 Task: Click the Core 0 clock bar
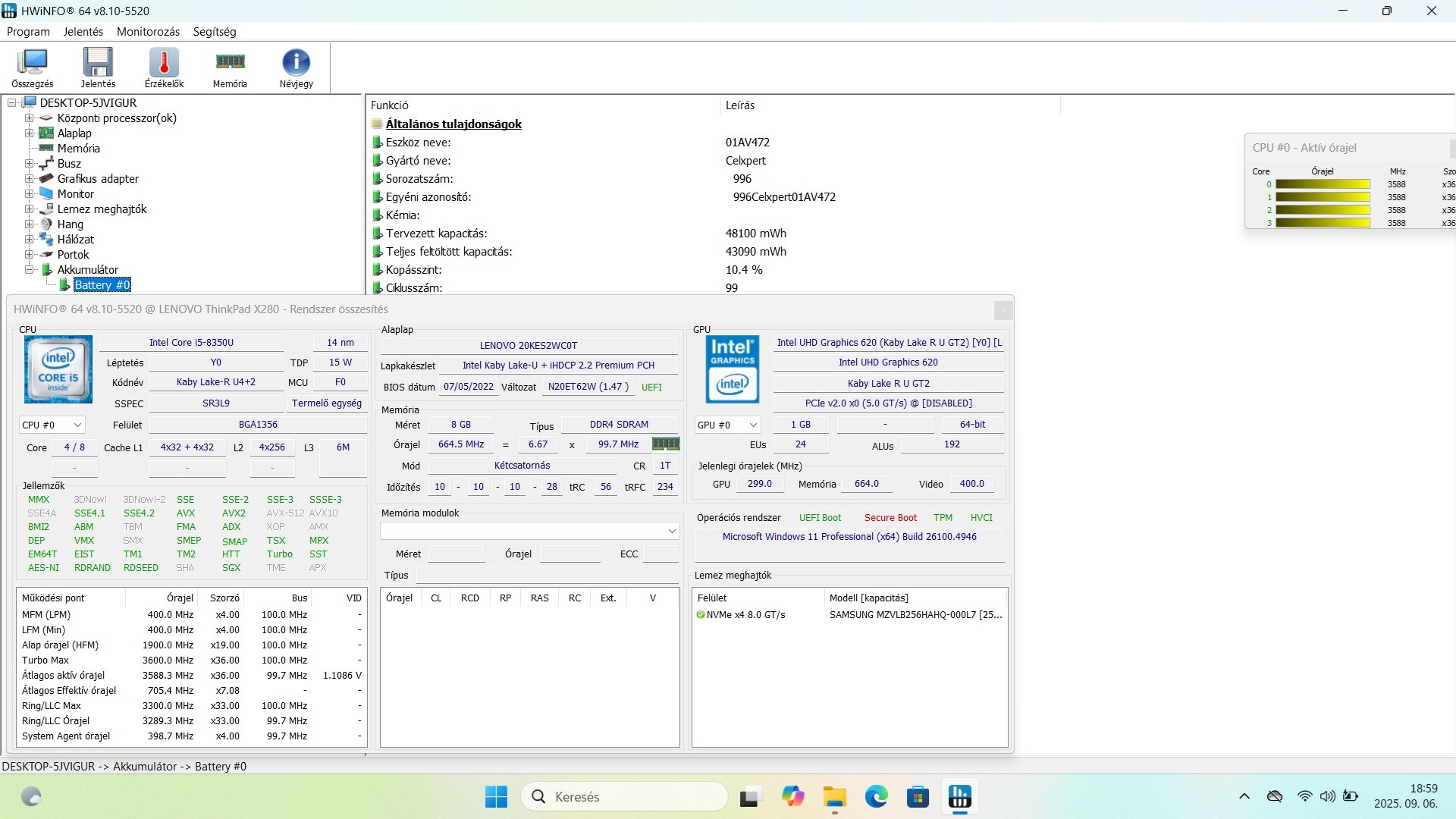click(1322, 184)
